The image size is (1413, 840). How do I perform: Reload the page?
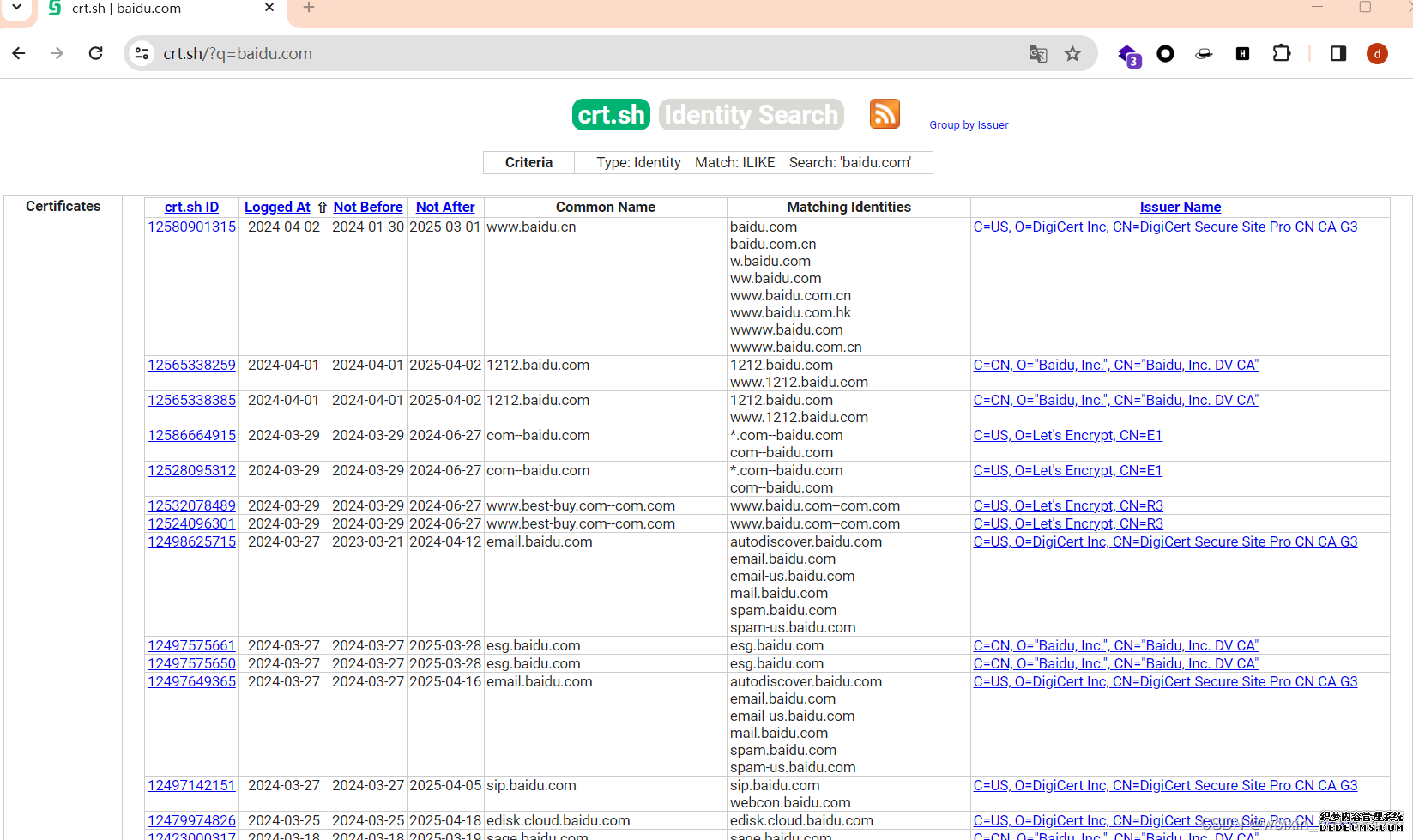pyautogui.click(x=96, y=53)
